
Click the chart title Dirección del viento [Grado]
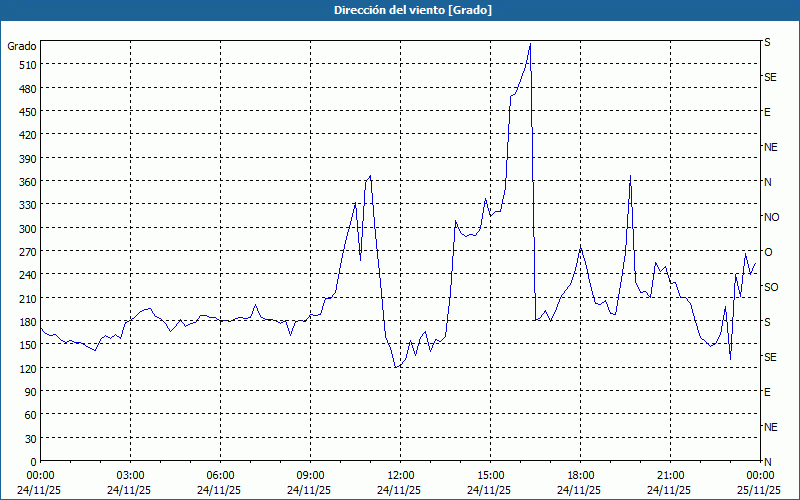413,10
